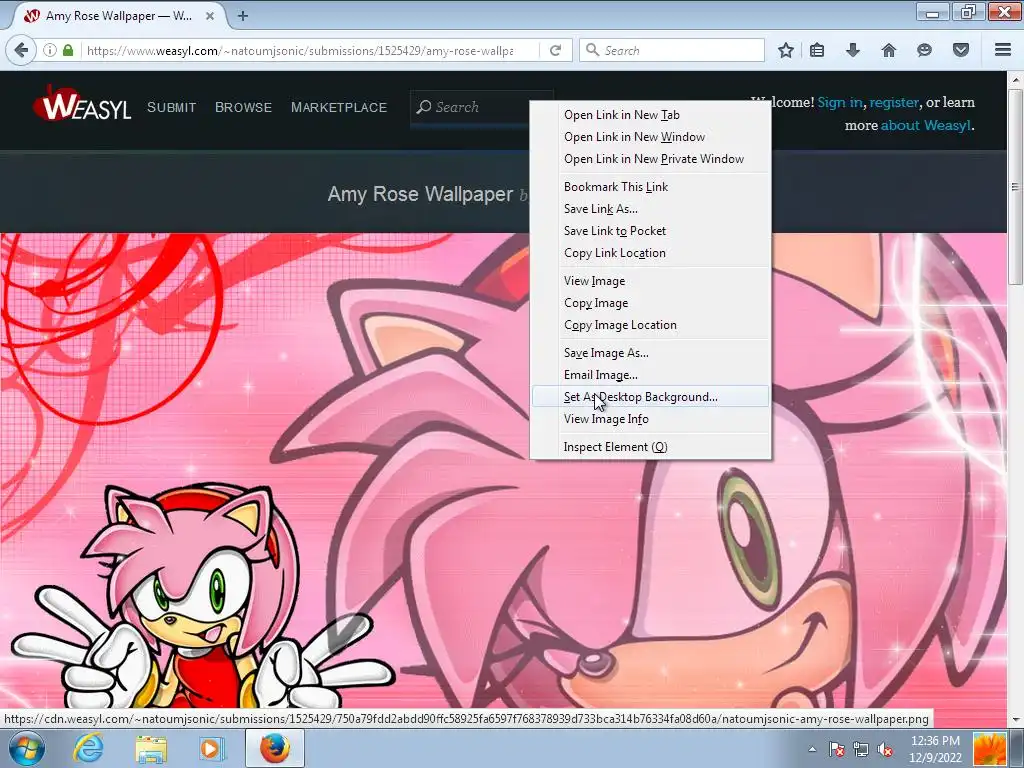The image size is (1024, 768).
Task: Go to home page via house icon
Action: pos(889,50)
